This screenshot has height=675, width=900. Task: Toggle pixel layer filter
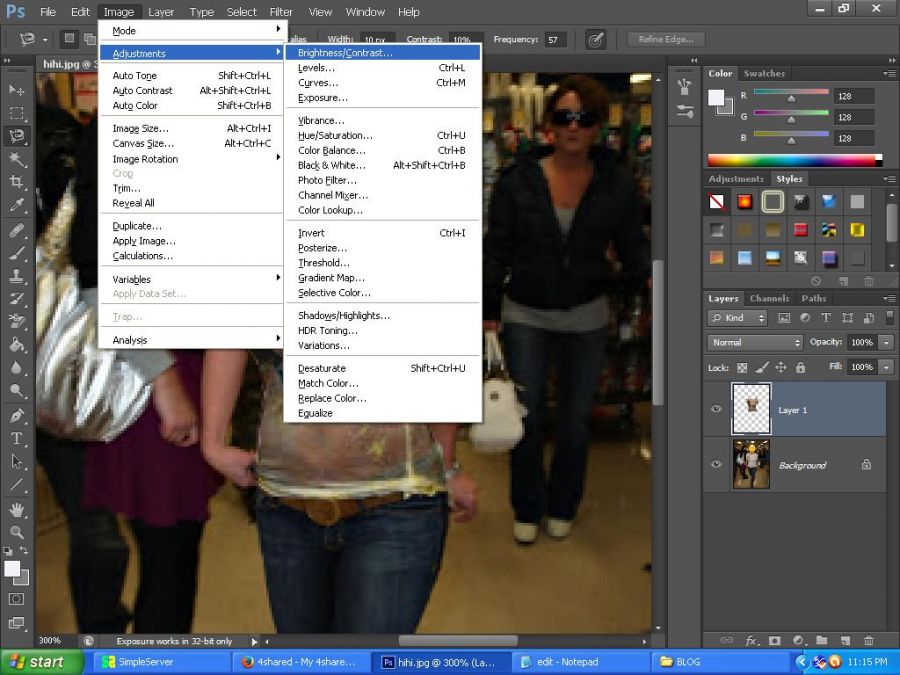click(784, 318)
